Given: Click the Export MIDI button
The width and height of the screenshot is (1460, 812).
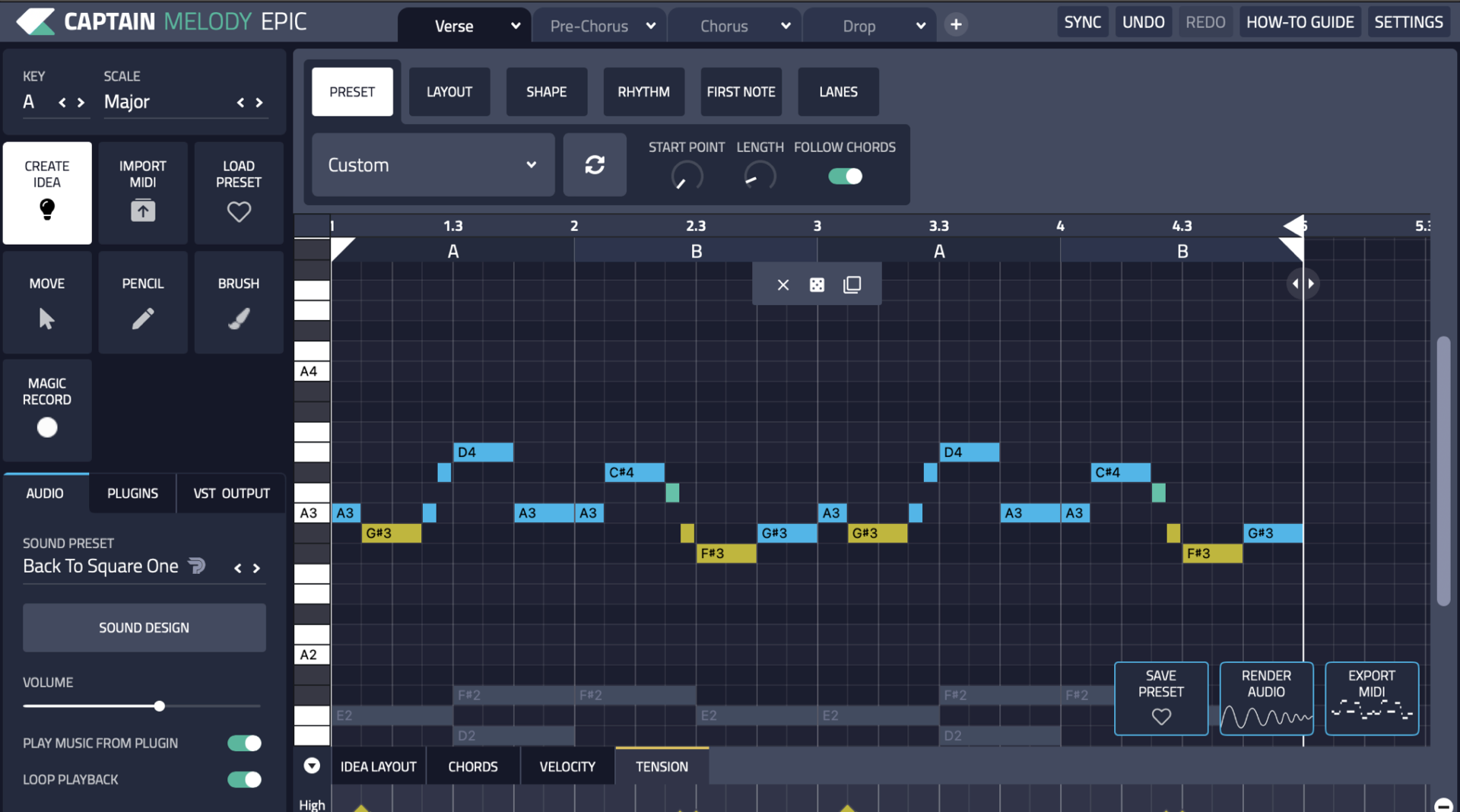Looking at the screenshot, I should click(1371, 698).
